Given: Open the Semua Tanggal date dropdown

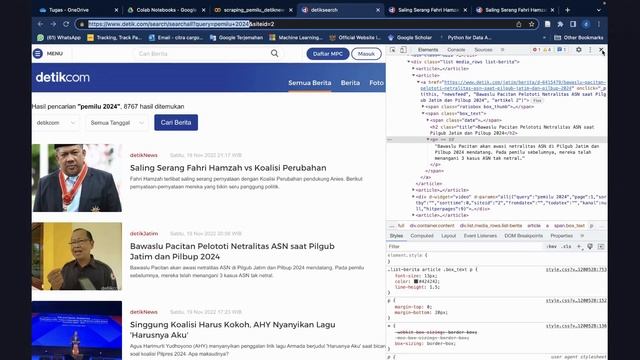Looking at the screenshot, I should [x=117, y=122].
